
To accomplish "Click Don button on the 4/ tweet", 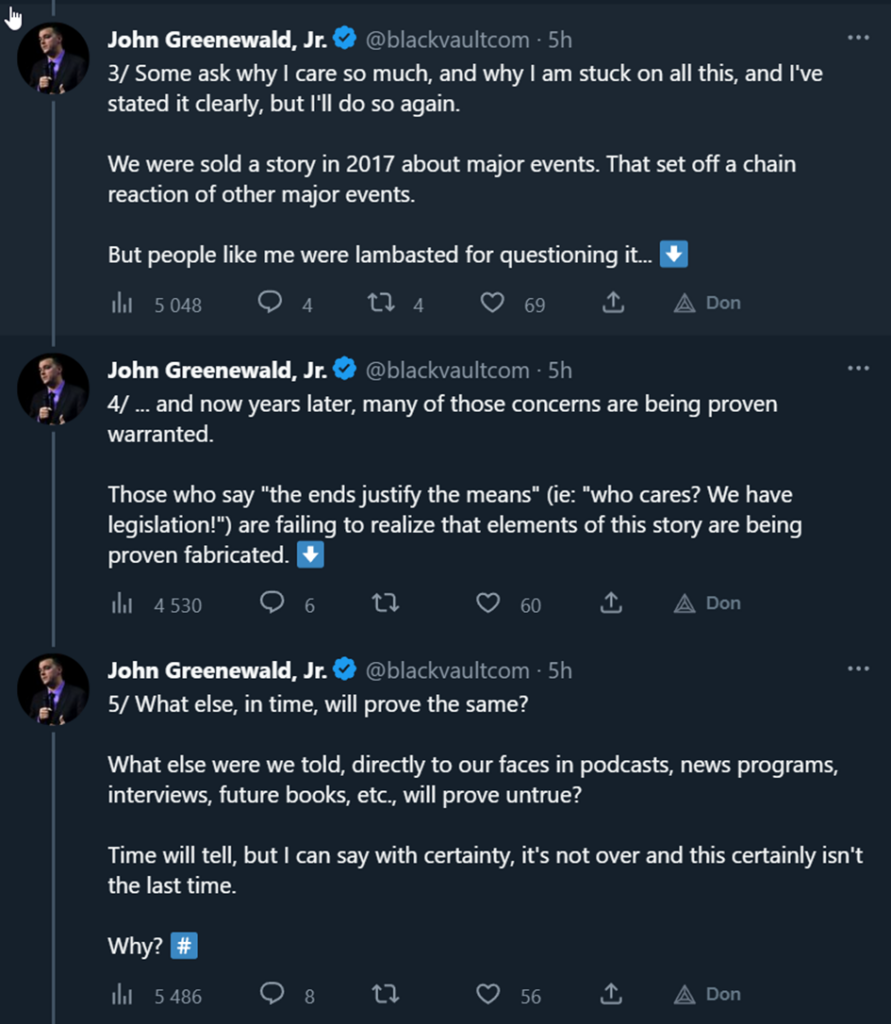I will click(707, 603).
